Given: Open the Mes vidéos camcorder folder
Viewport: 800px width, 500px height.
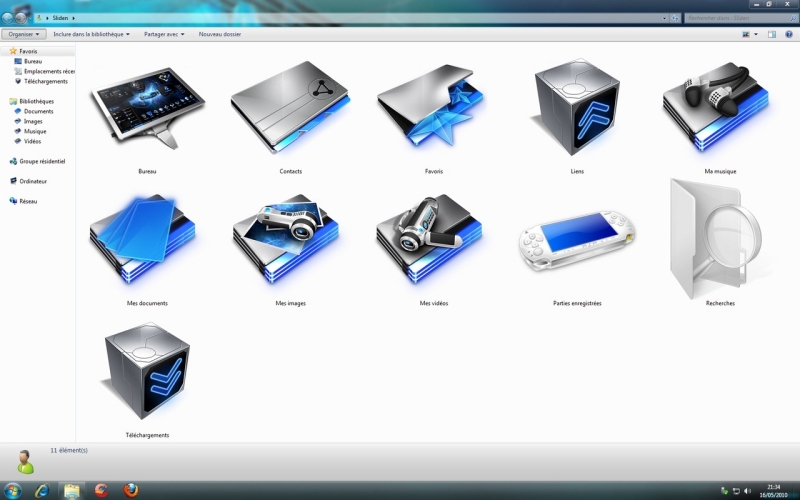Looking at the screenshot, I should (x=430, y=238).
